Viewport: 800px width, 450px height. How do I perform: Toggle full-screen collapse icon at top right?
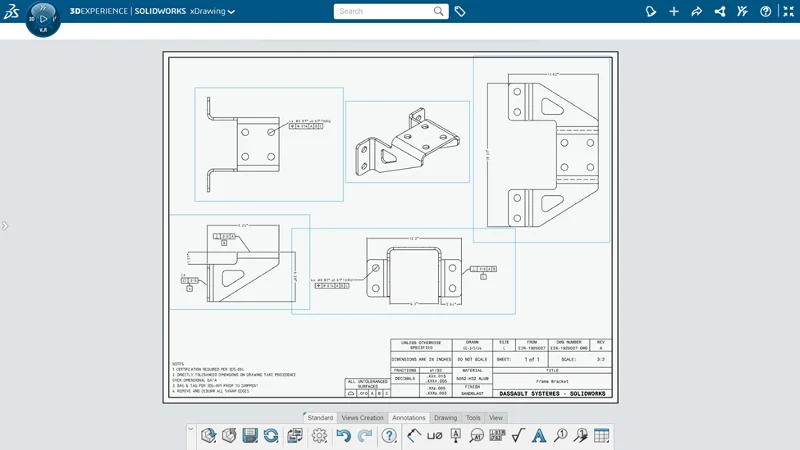coord(787,12)
